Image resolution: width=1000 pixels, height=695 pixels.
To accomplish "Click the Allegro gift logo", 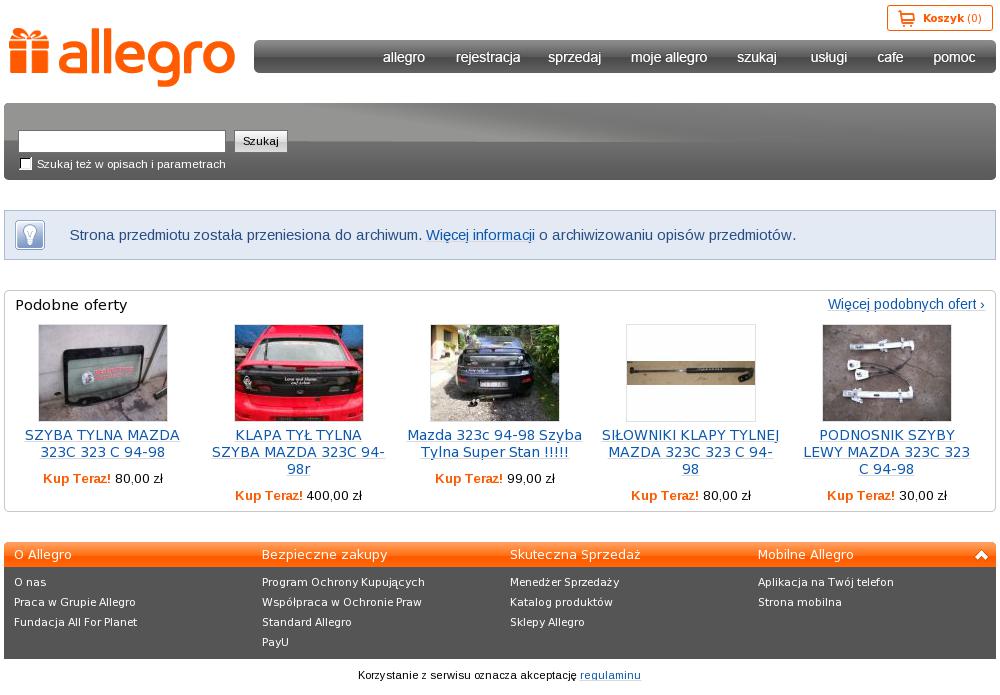I will pyautogui.click(x=122, y=57).
